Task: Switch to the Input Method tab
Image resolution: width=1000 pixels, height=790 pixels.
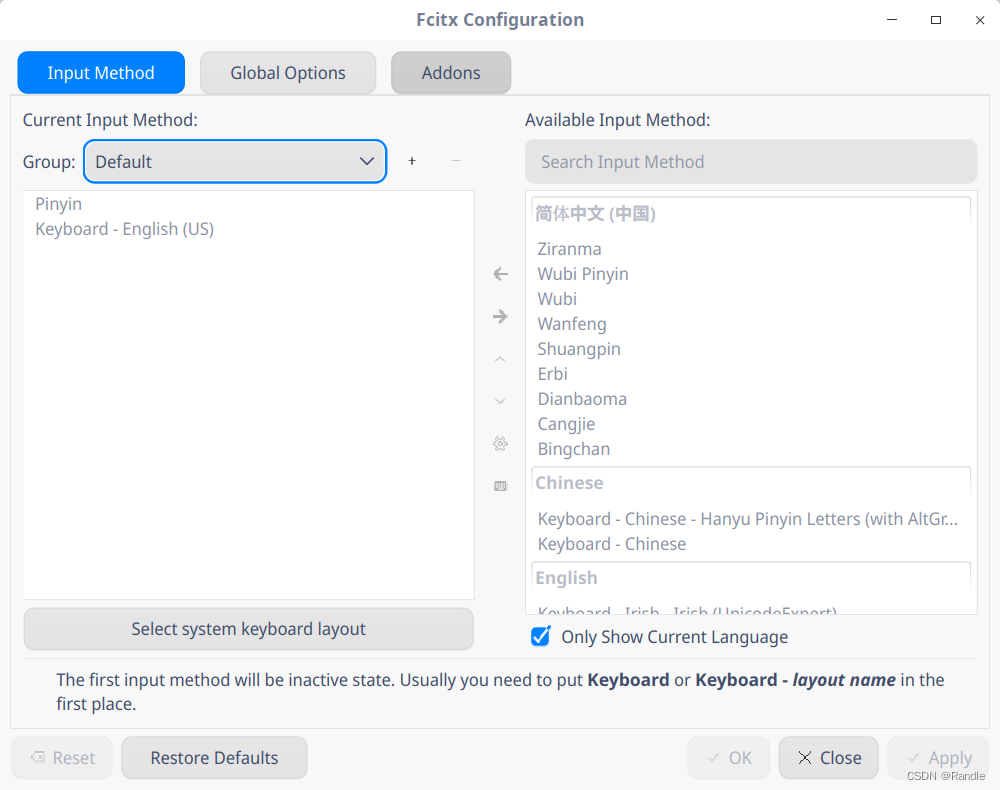Action: pyautogui.click(x=101, y=73)
